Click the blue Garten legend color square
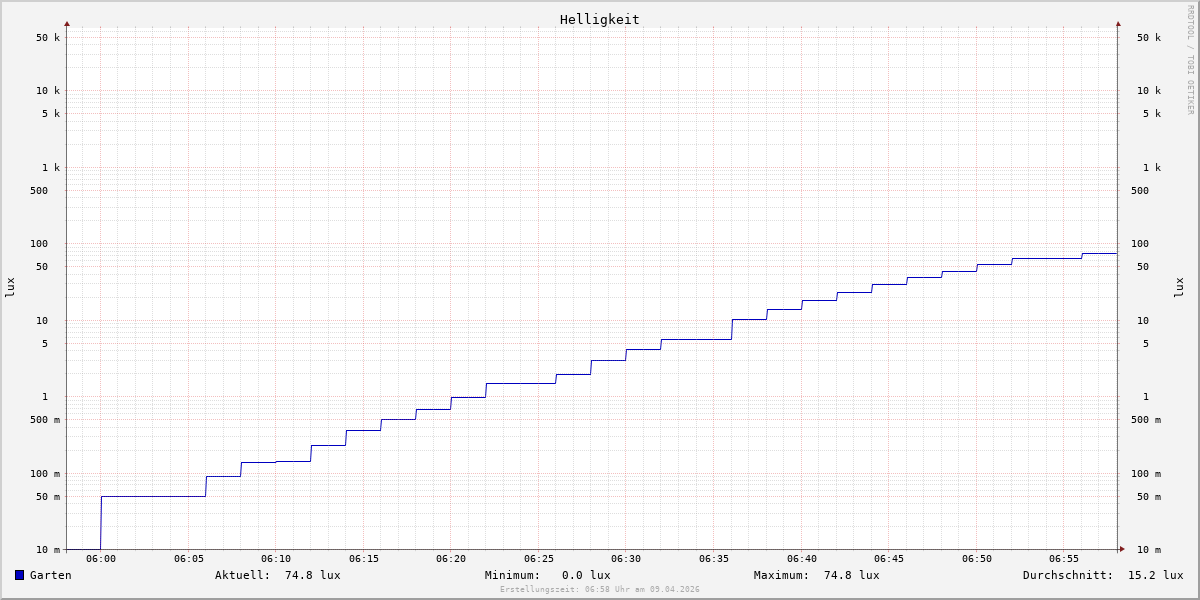Screen dimensions: 1200x600 point(19,575)
